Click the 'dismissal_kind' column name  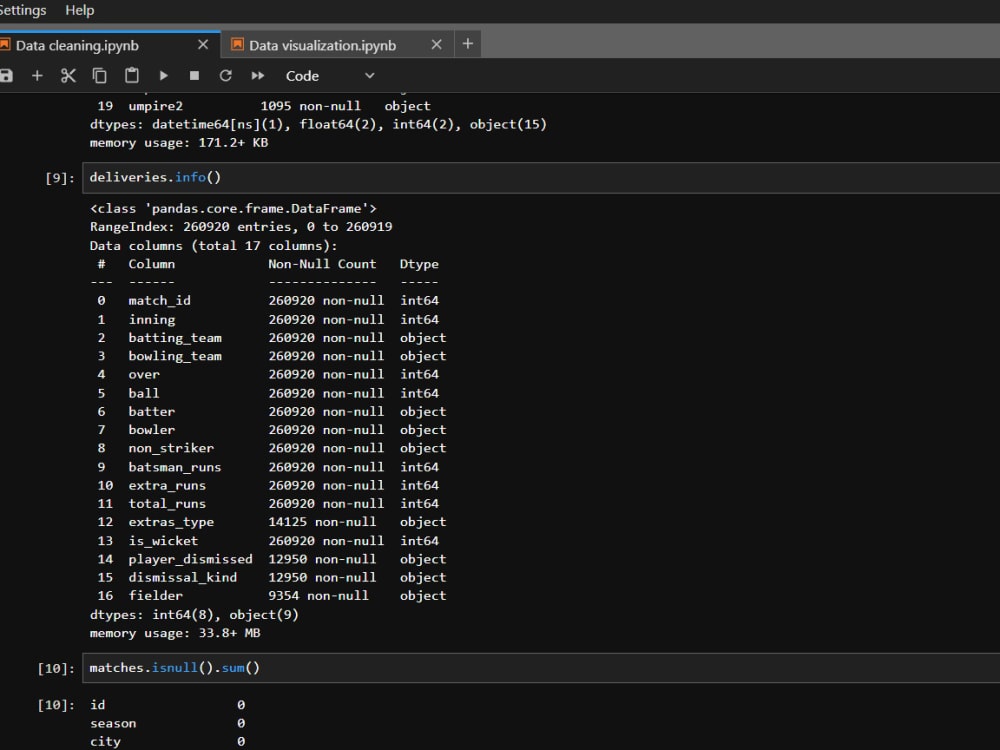[182, 577]
